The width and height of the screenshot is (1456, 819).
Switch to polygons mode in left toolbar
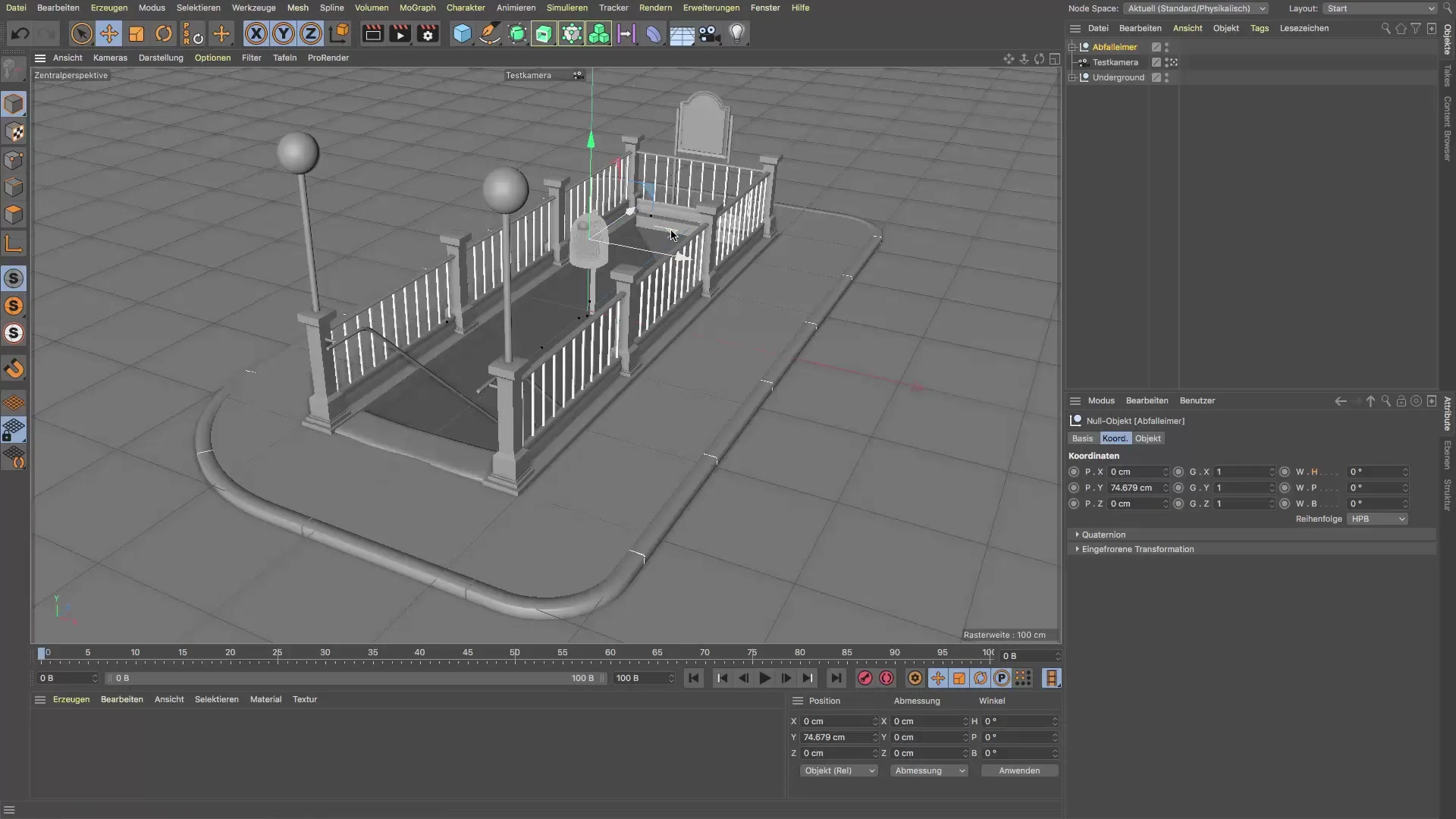coord(14,215)
